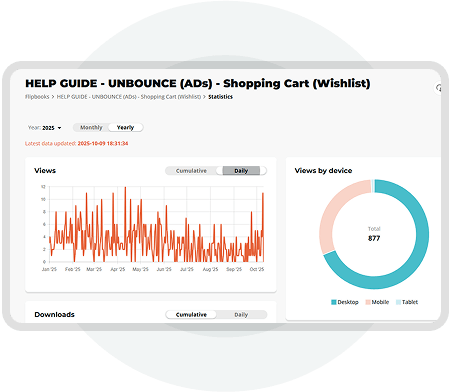Click the Jan '25 axis label
The width and height of the screenshot is (450, 392).
coord(49,269)
